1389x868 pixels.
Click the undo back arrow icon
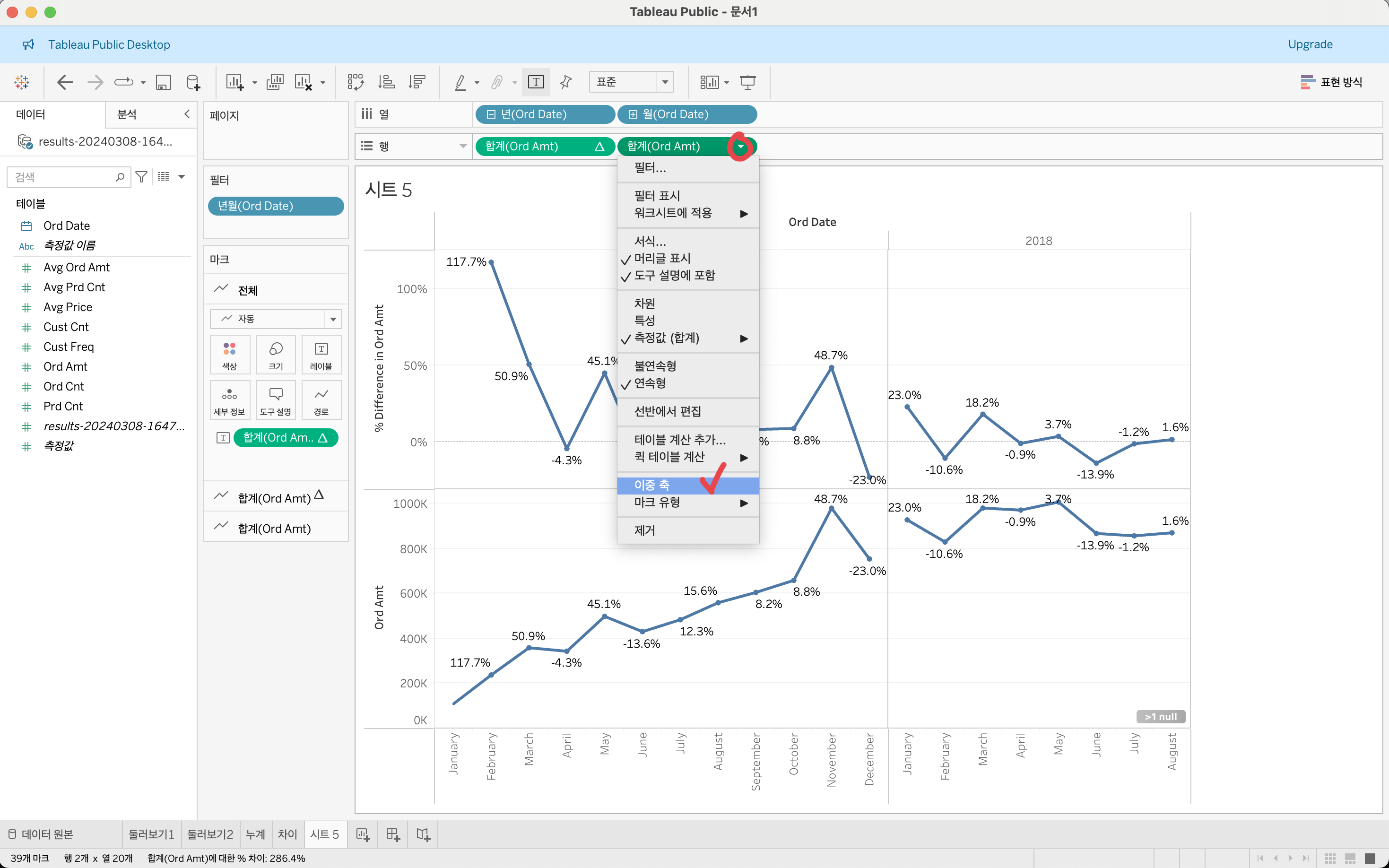pos(65,82)
